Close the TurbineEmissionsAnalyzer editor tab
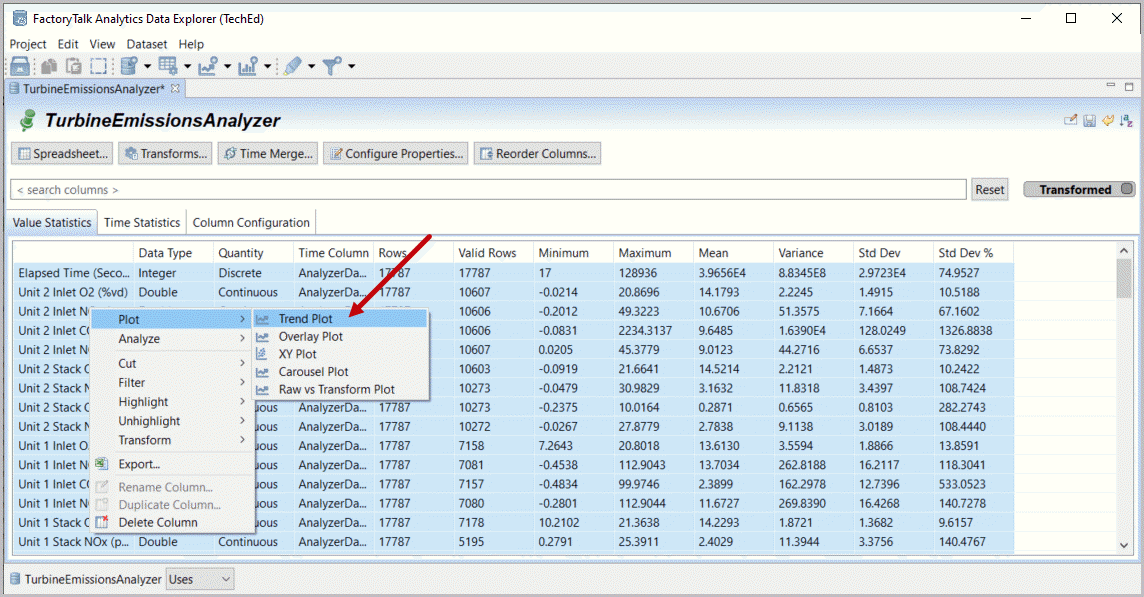This screenshot has height=597, width=1144. 176,89
